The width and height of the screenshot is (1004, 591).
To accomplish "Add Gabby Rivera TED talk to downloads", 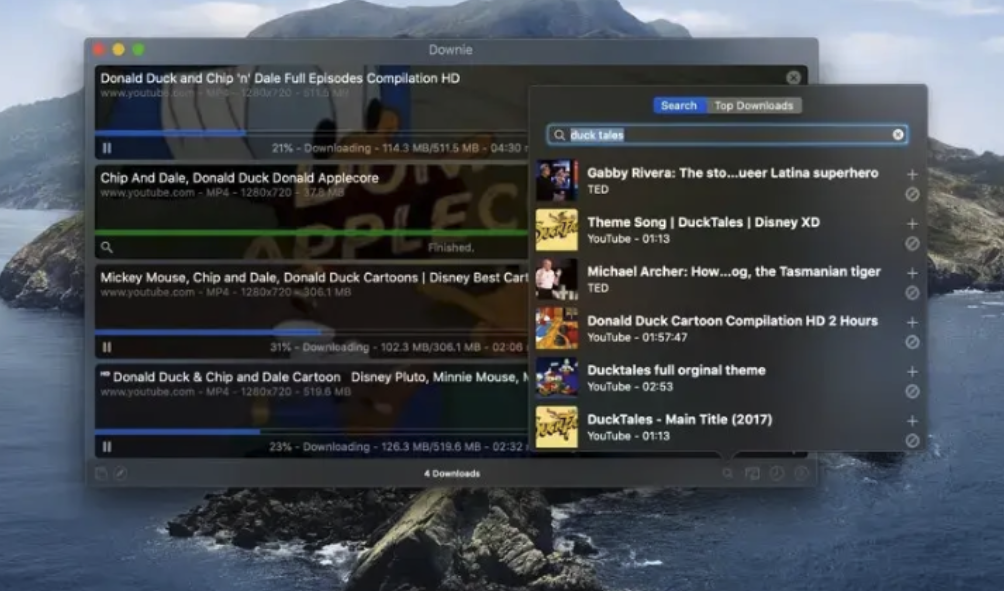I will click(x=912, y=174).
